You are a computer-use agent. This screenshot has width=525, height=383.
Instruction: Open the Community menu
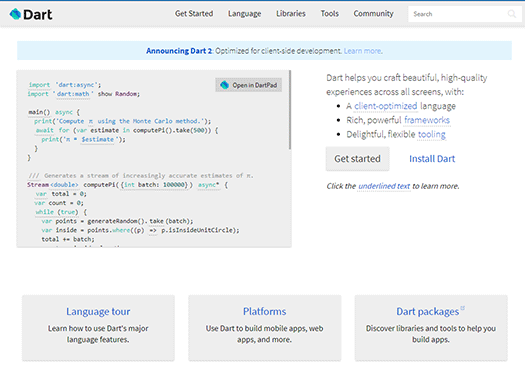tap(373, 14)
